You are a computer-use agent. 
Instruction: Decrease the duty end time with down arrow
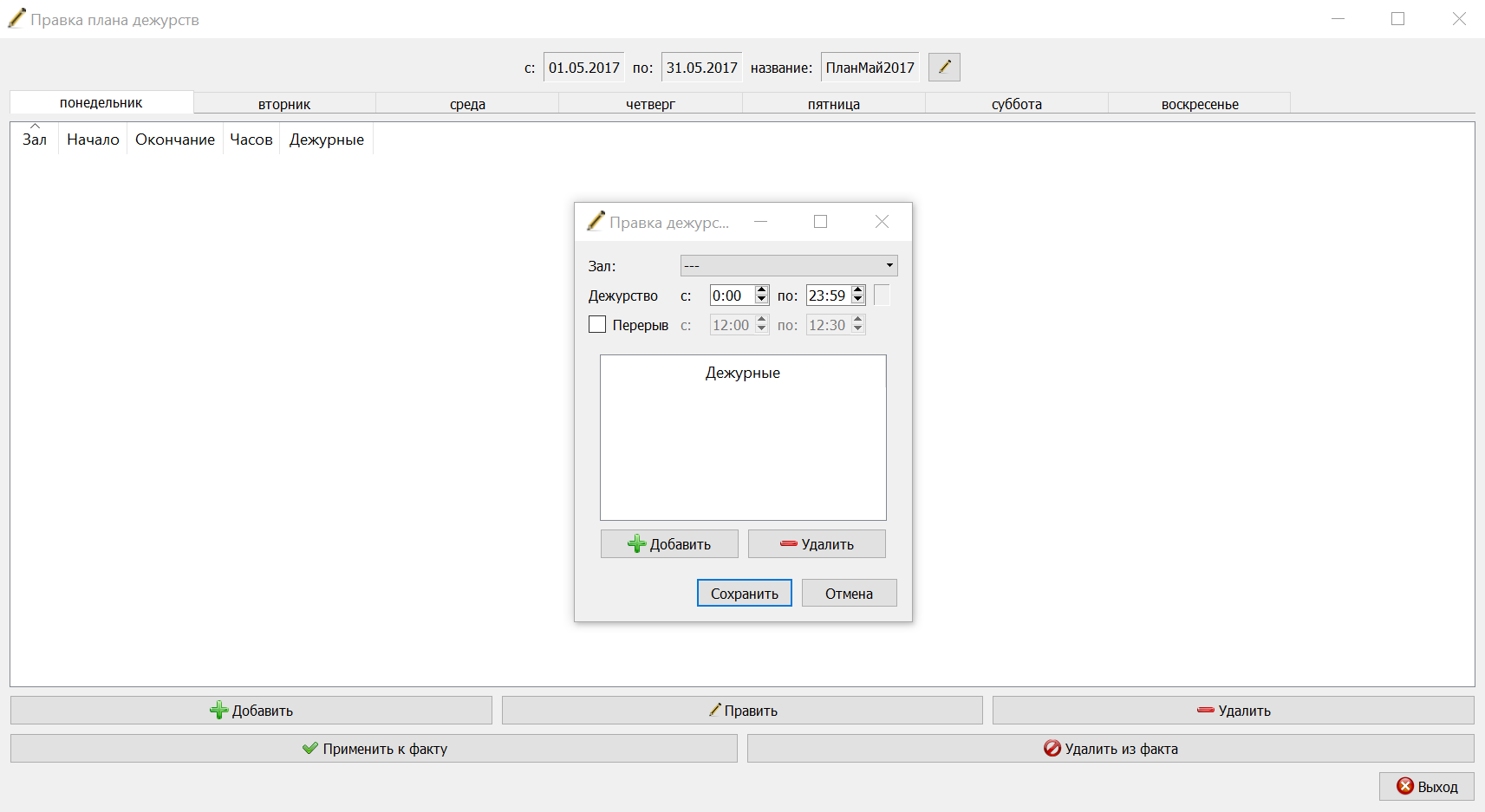coord(857,301)
